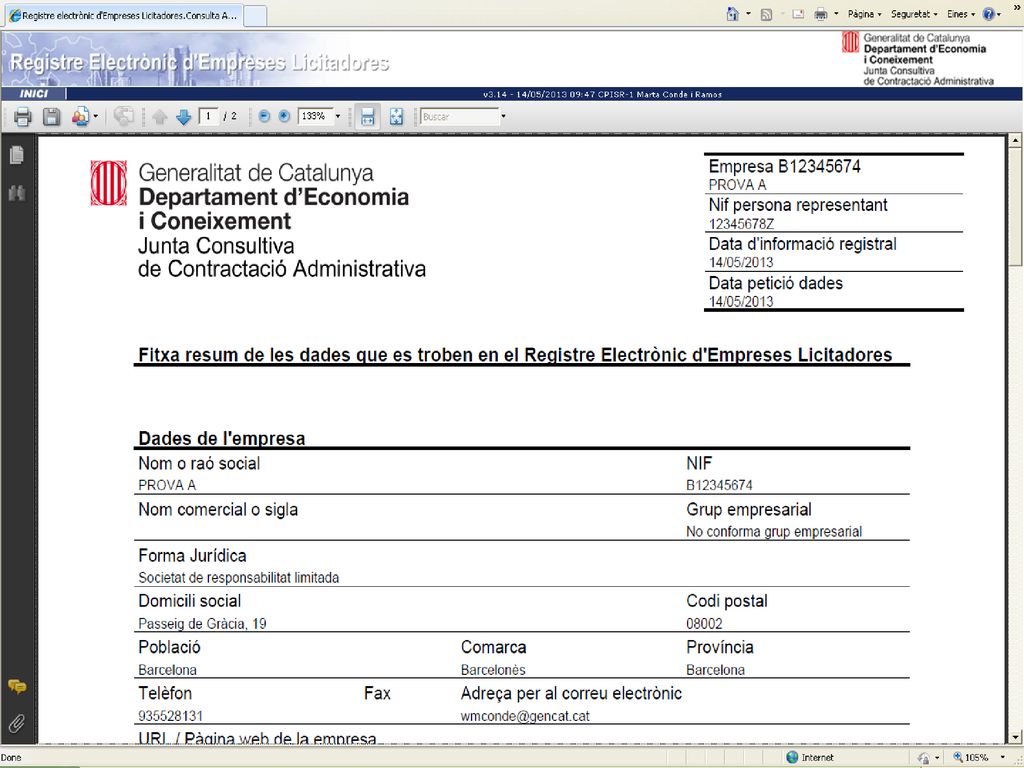Toggle fit-to-width scrolling mode
The image size is (1024, 768).
tap(368, 117)
